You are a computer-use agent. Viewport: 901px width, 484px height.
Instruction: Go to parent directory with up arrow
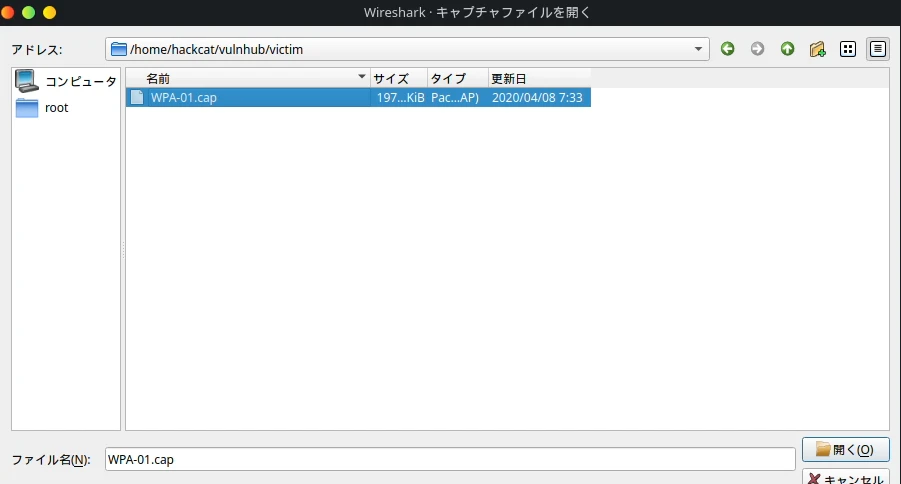click(x=787, y=49)
